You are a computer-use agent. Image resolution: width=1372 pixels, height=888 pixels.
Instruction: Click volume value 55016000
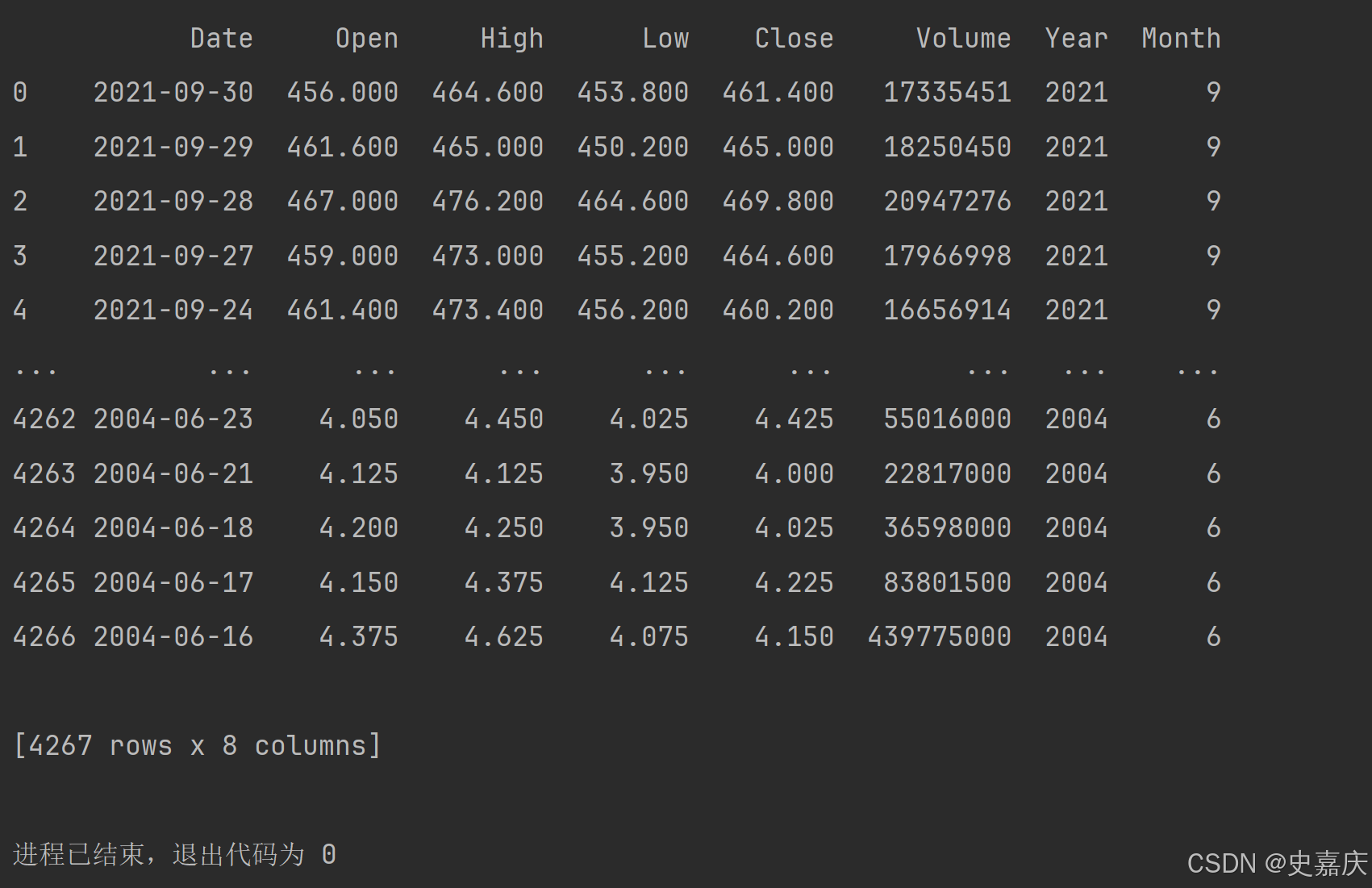click(x=948, y=419)
